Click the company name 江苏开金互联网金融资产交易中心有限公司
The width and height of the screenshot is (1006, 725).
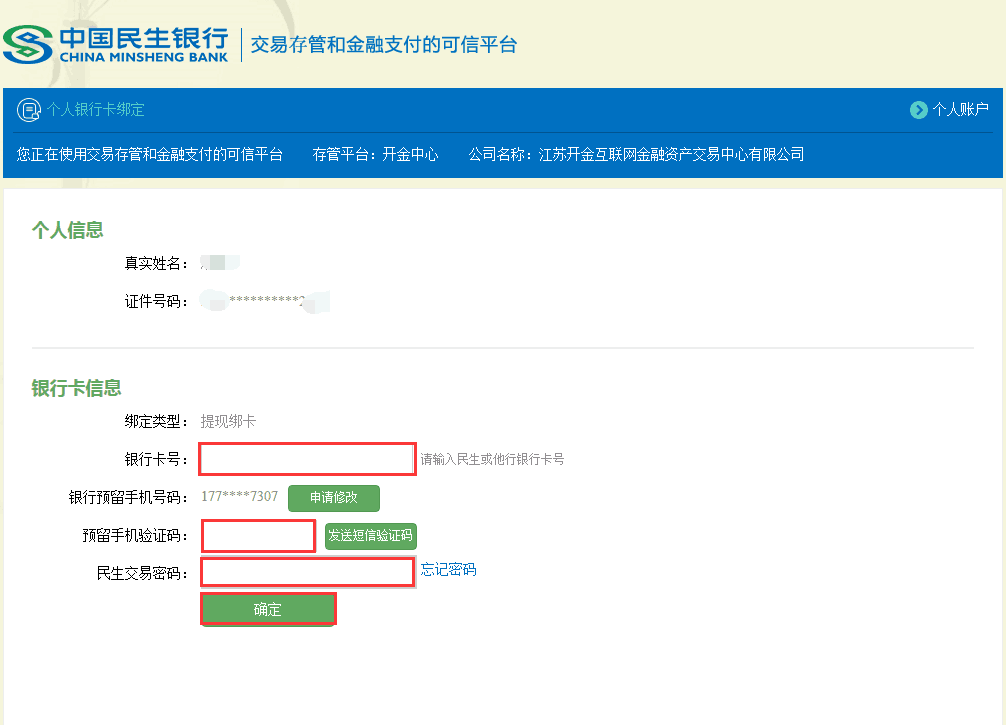(x=671, y=155)
